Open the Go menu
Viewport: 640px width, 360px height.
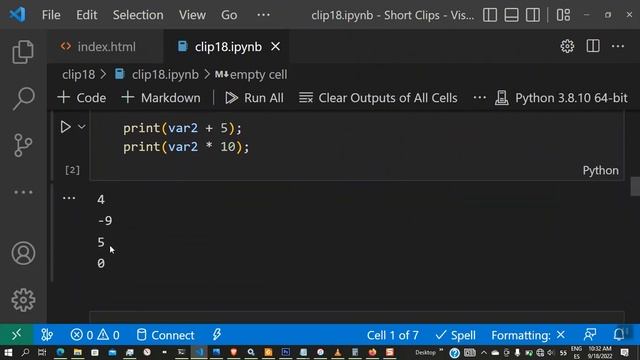click(x=229, y=15)
